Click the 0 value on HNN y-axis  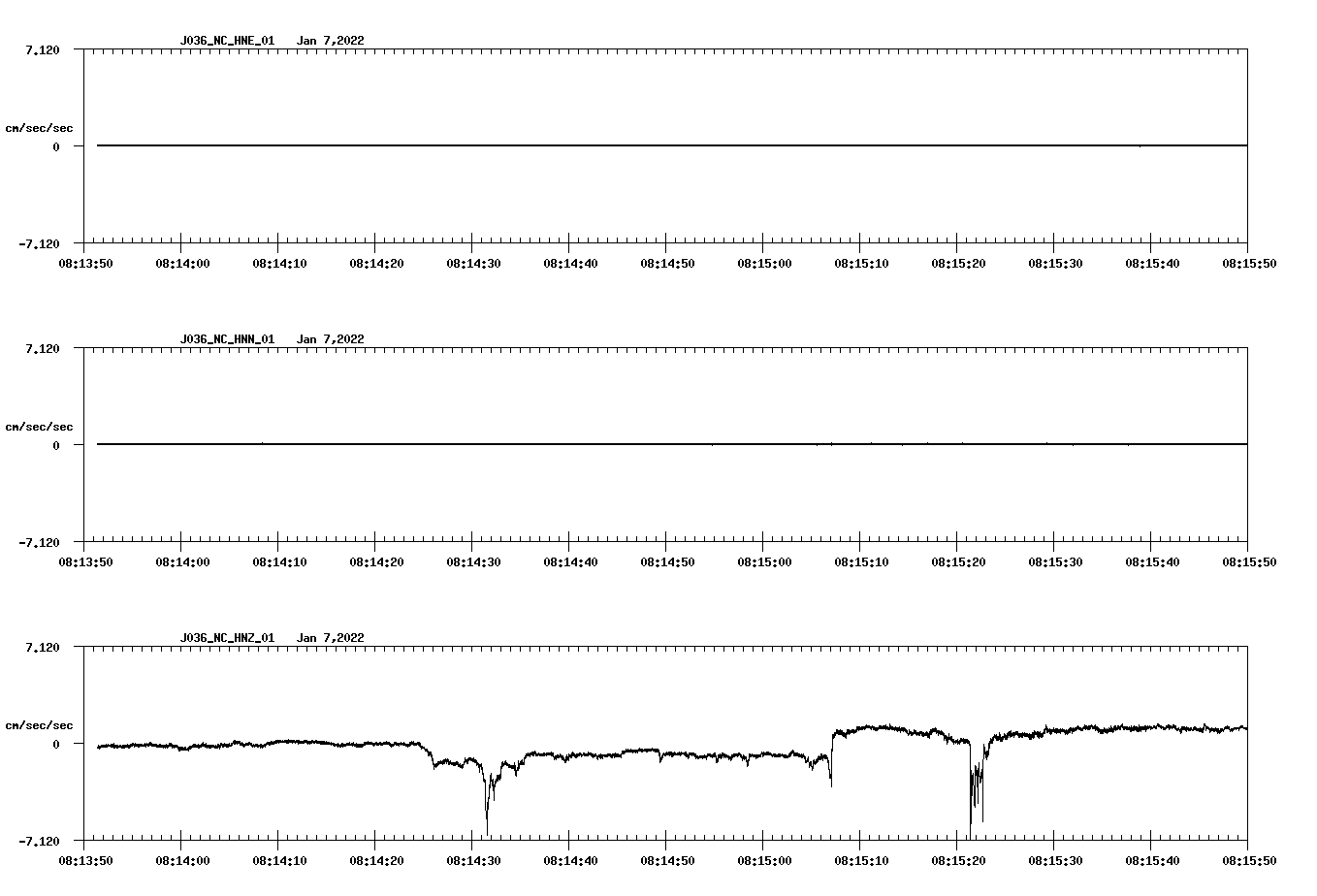[56, 445]
